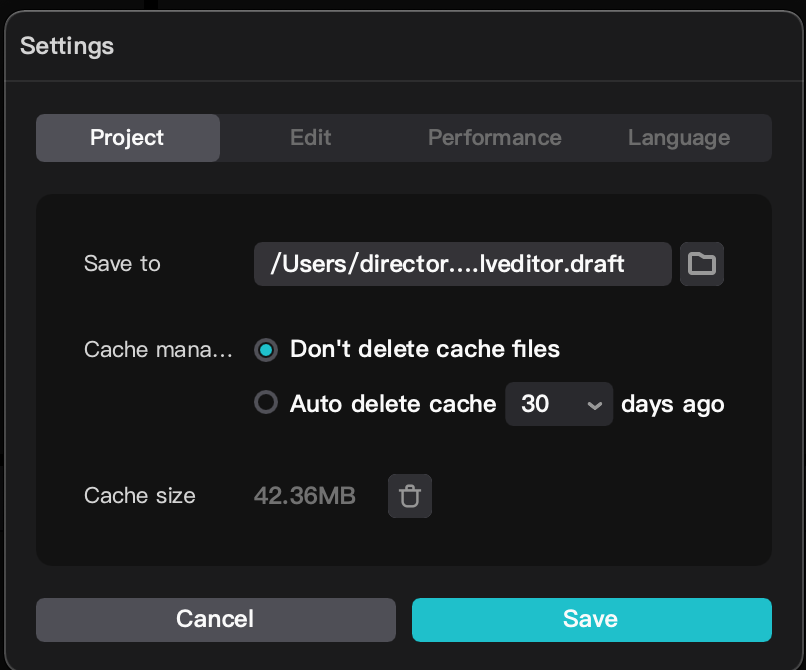Viewport: 806px width, 670px height.
Task: Open the folder browser for save location
Action: (x=702, y=264)
